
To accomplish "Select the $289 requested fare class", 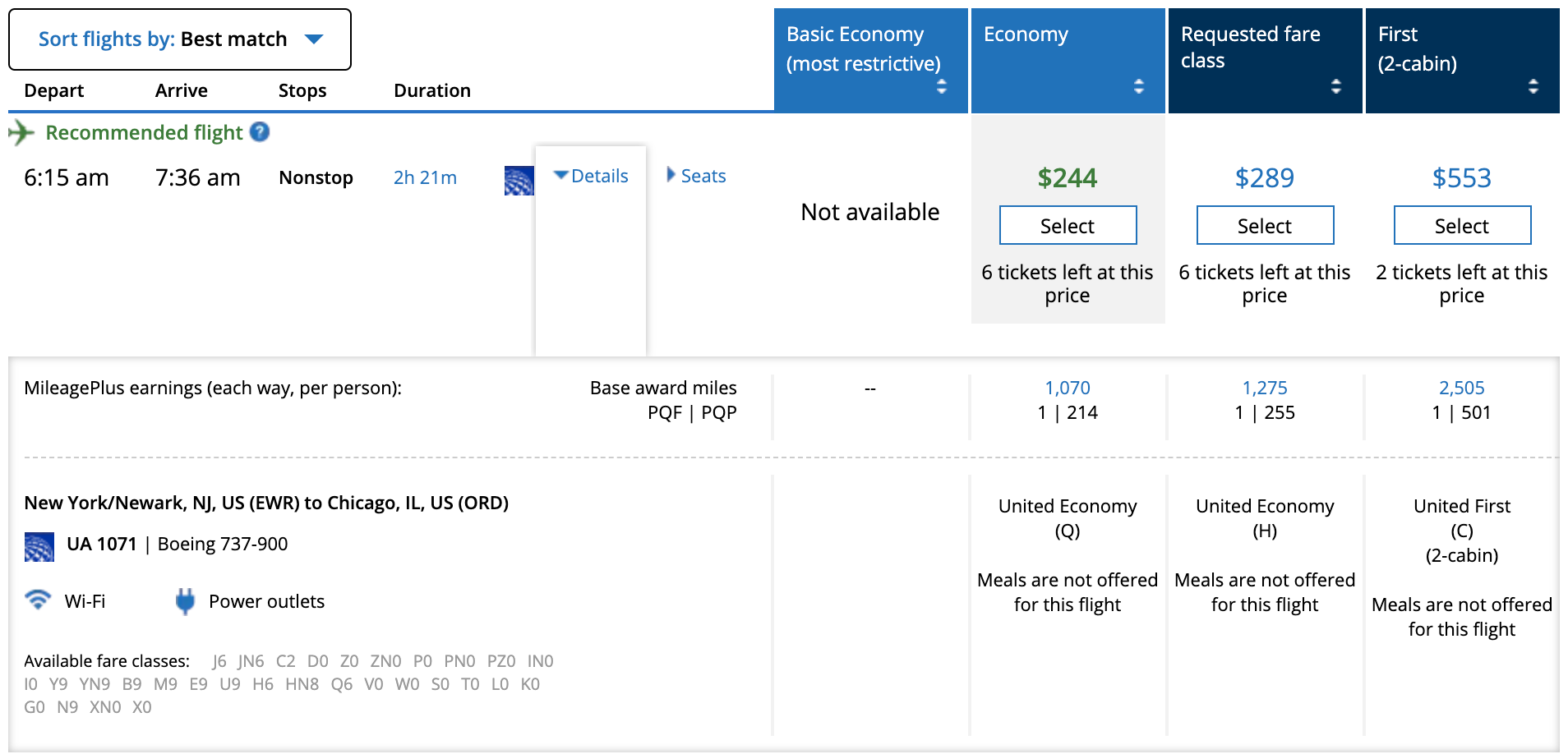I will (x=1265, y=225).
